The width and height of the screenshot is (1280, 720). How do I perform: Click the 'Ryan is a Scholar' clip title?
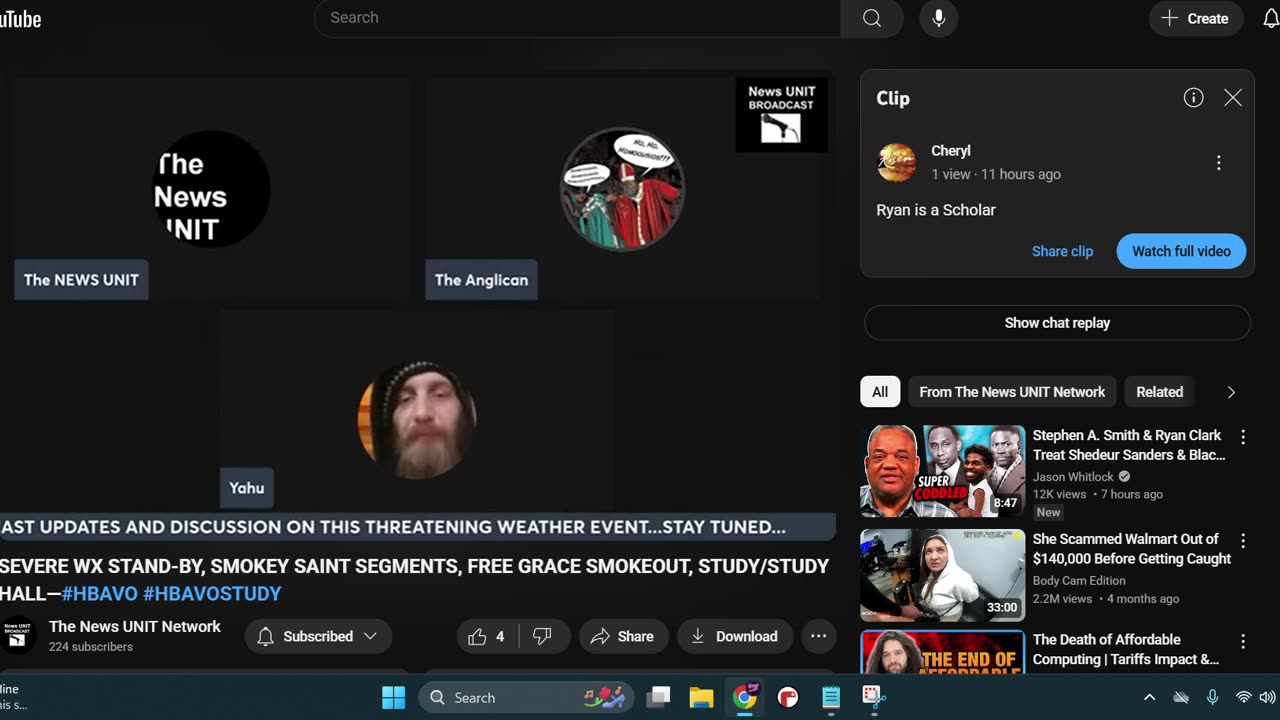pos(936,210)
